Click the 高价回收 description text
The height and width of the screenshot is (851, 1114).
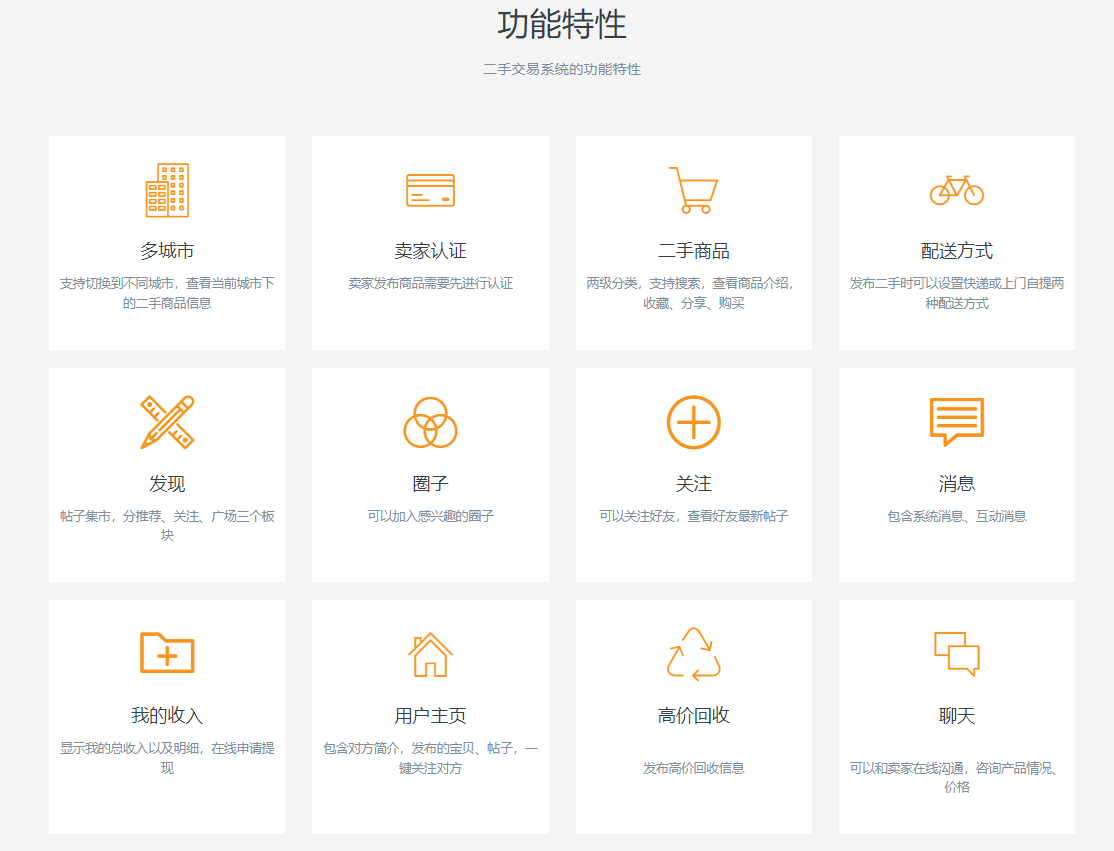(x=693, y=768)
